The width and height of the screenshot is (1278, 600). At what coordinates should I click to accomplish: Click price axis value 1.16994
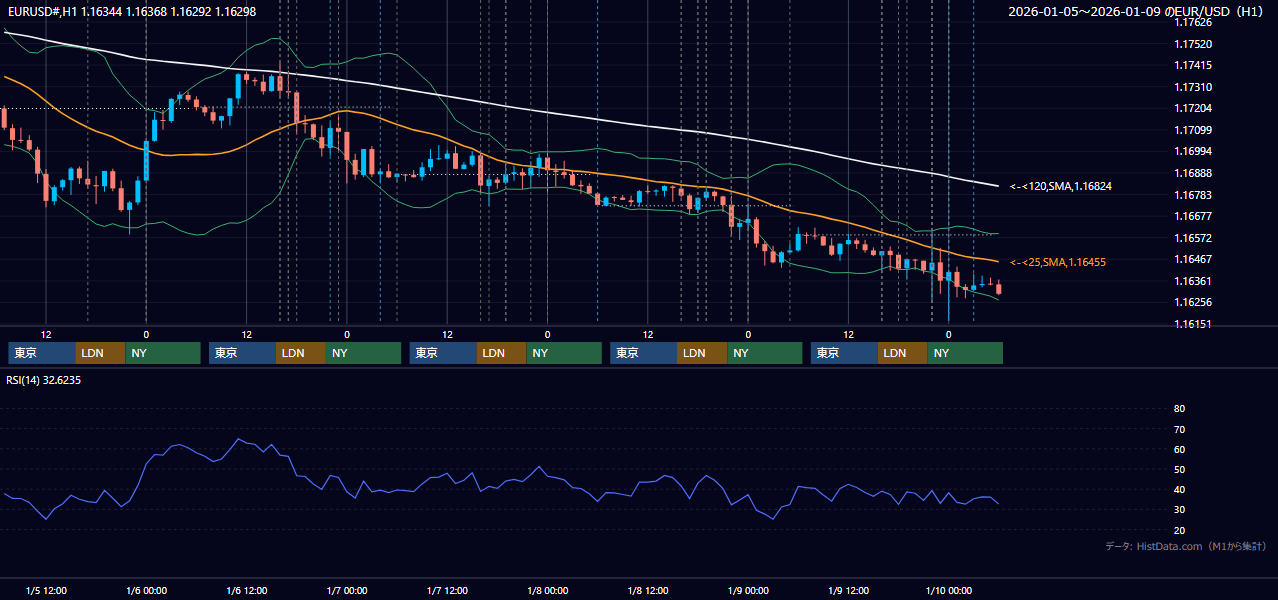pyautogui.click(x=1193, y=151)
